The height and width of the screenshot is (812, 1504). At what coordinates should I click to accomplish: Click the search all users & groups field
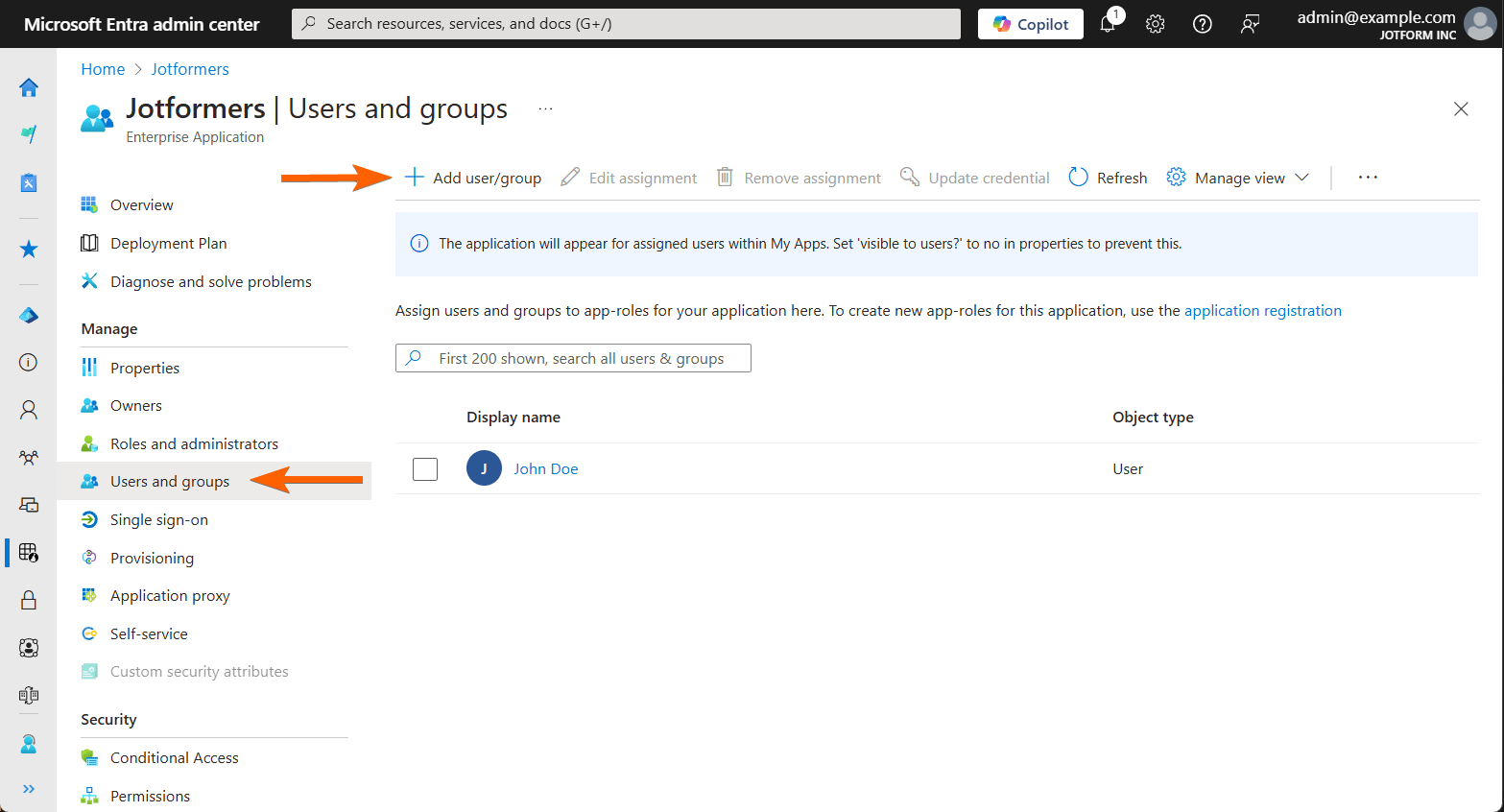click(573, 358)
